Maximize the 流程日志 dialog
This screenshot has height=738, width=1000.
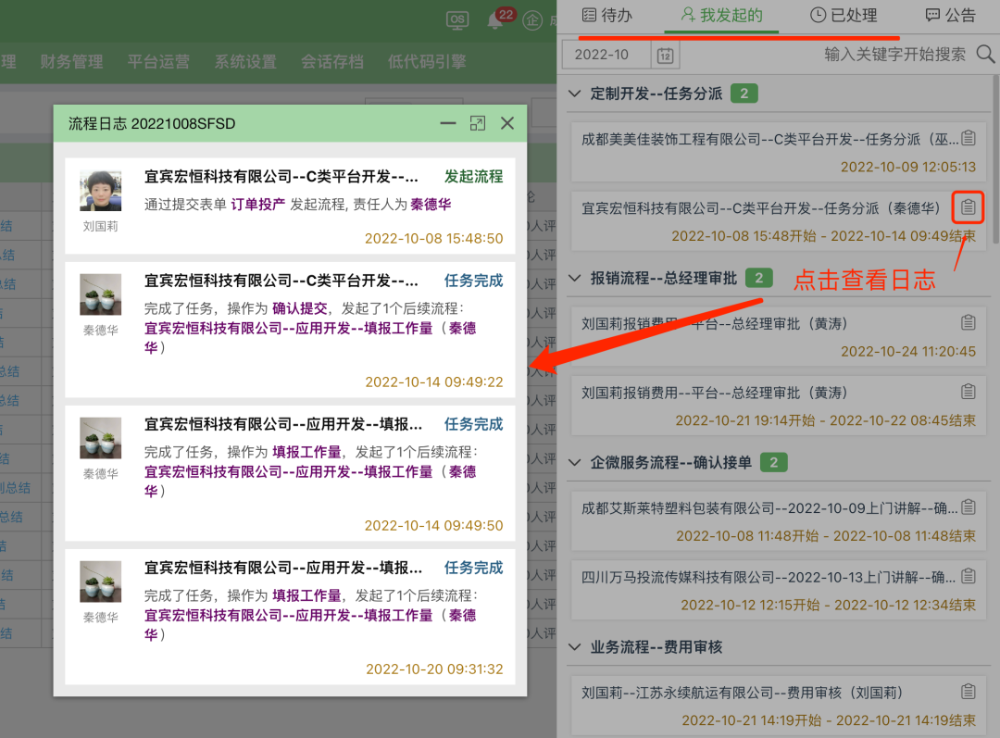click(x=477, y=123)
